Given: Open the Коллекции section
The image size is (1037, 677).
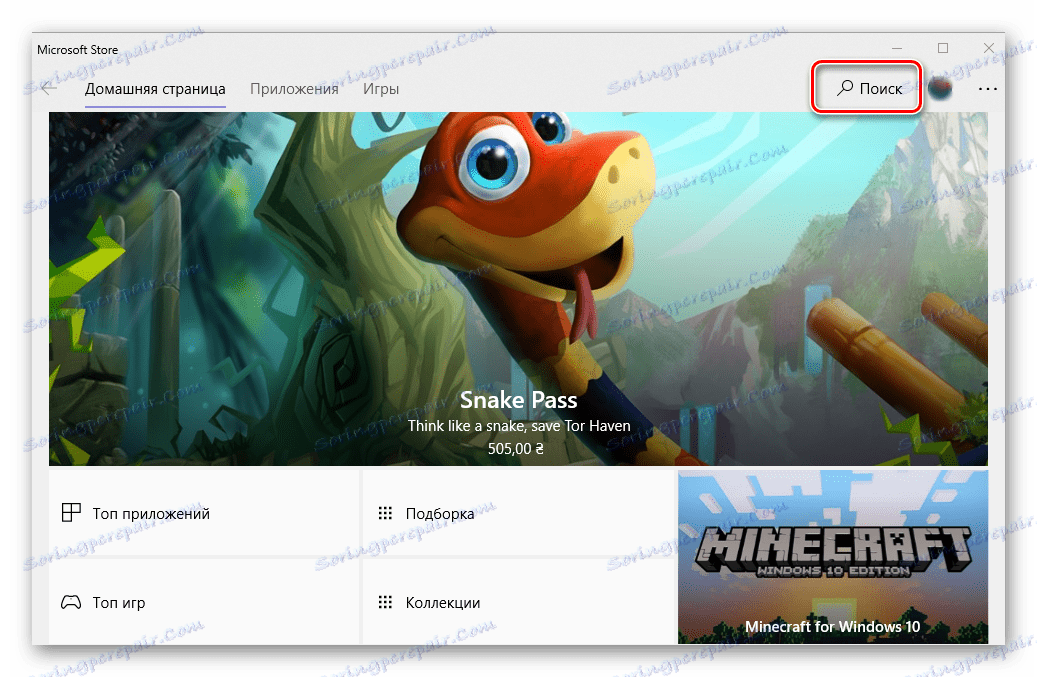Looking at the screenshot, I should (441, 602).
